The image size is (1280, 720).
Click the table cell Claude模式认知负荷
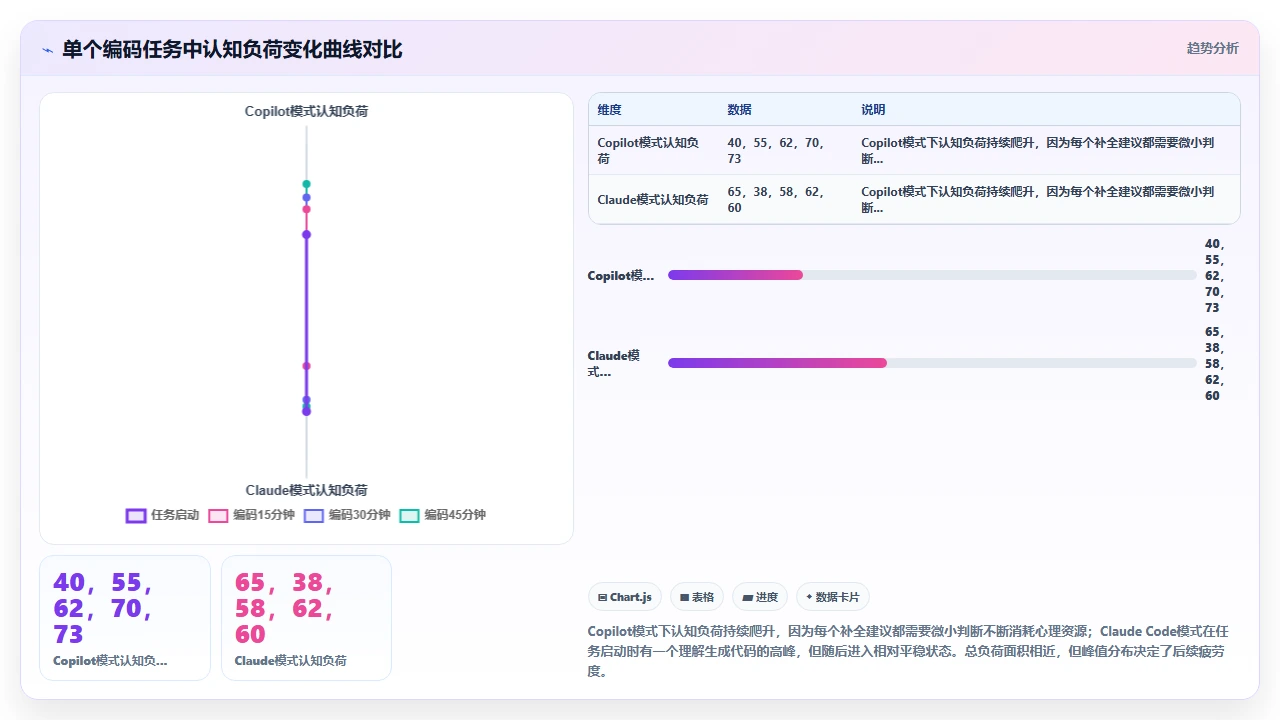pyautogui.click(x=653, y=200)
